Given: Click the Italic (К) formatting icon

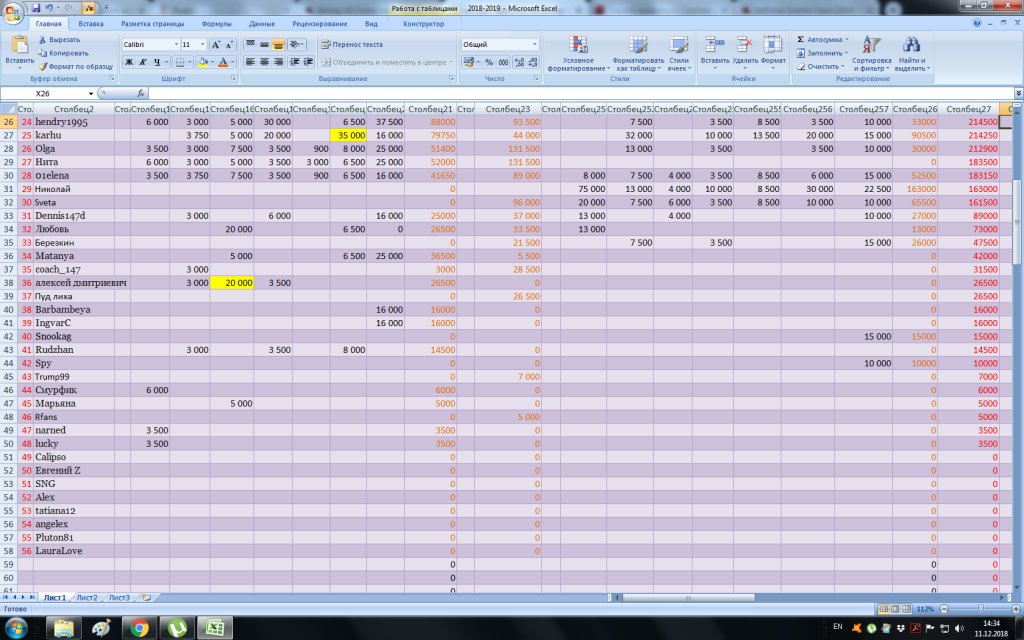Looking at the screenshot, I should pyautogui.click(x=143, y=62).
